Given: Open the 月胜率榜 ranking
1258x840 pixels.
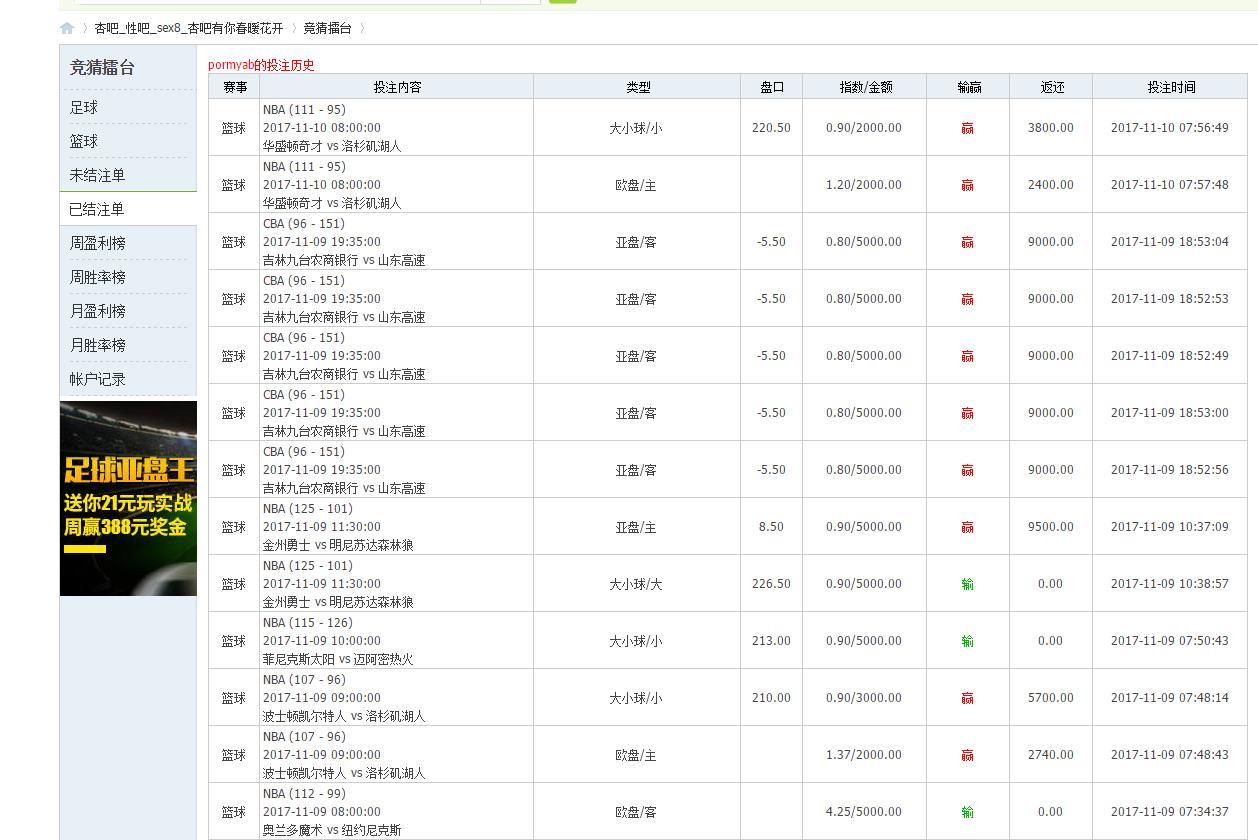Looking at the screenshot, I should [97, 345].
